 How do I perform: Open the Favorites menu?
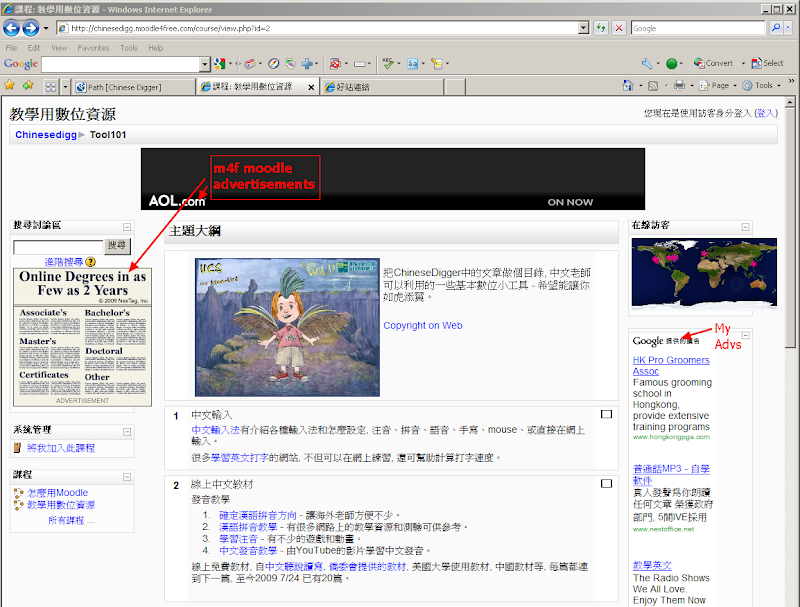click(x=93, y=48)
